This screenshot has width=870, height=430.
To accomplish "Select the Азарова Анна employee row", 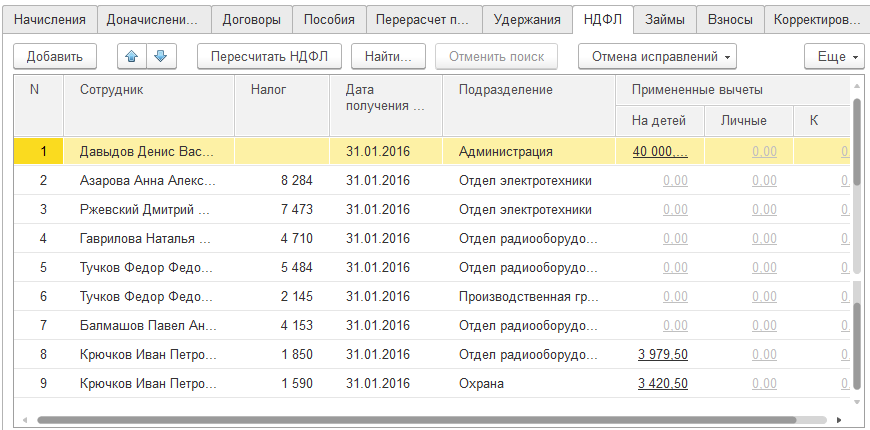I will click(x=146, y=181).
